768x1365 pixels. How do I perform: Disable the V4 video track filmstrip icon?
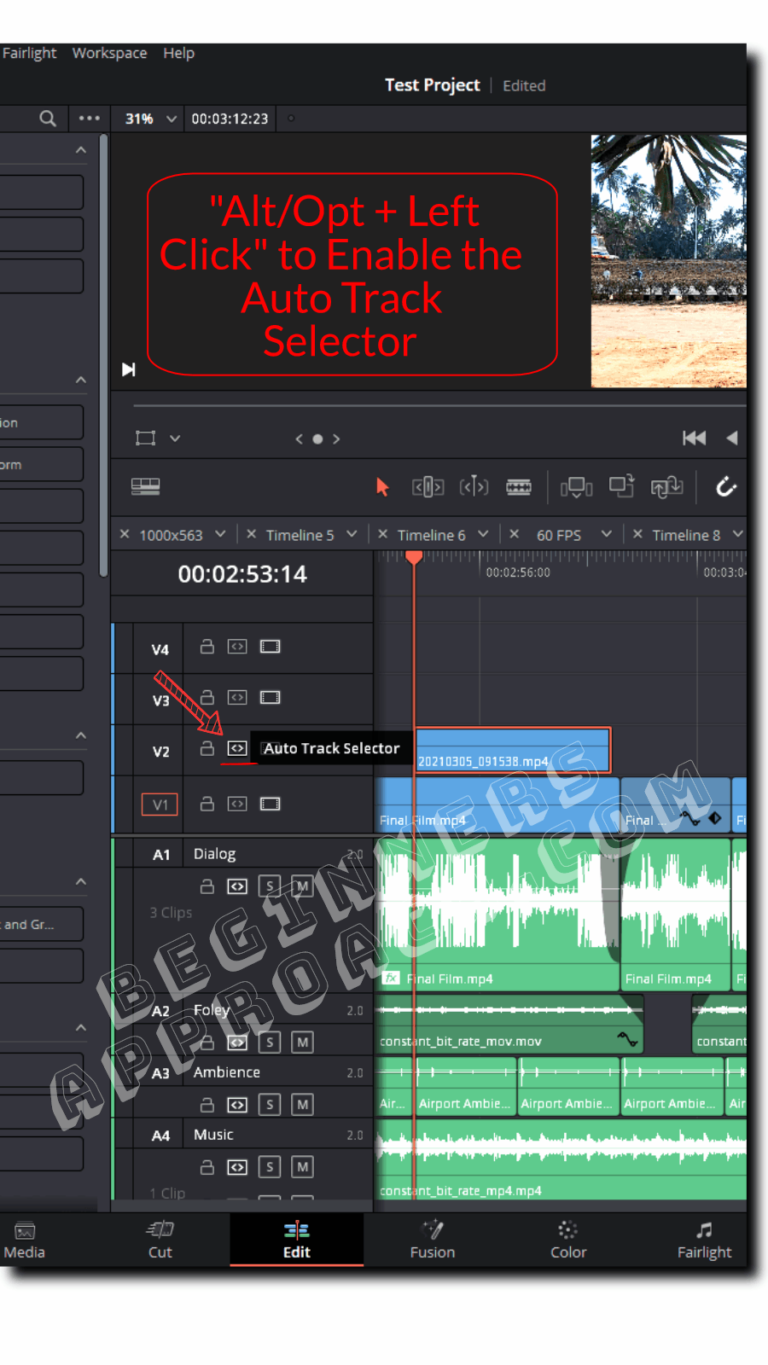(270, 647)
